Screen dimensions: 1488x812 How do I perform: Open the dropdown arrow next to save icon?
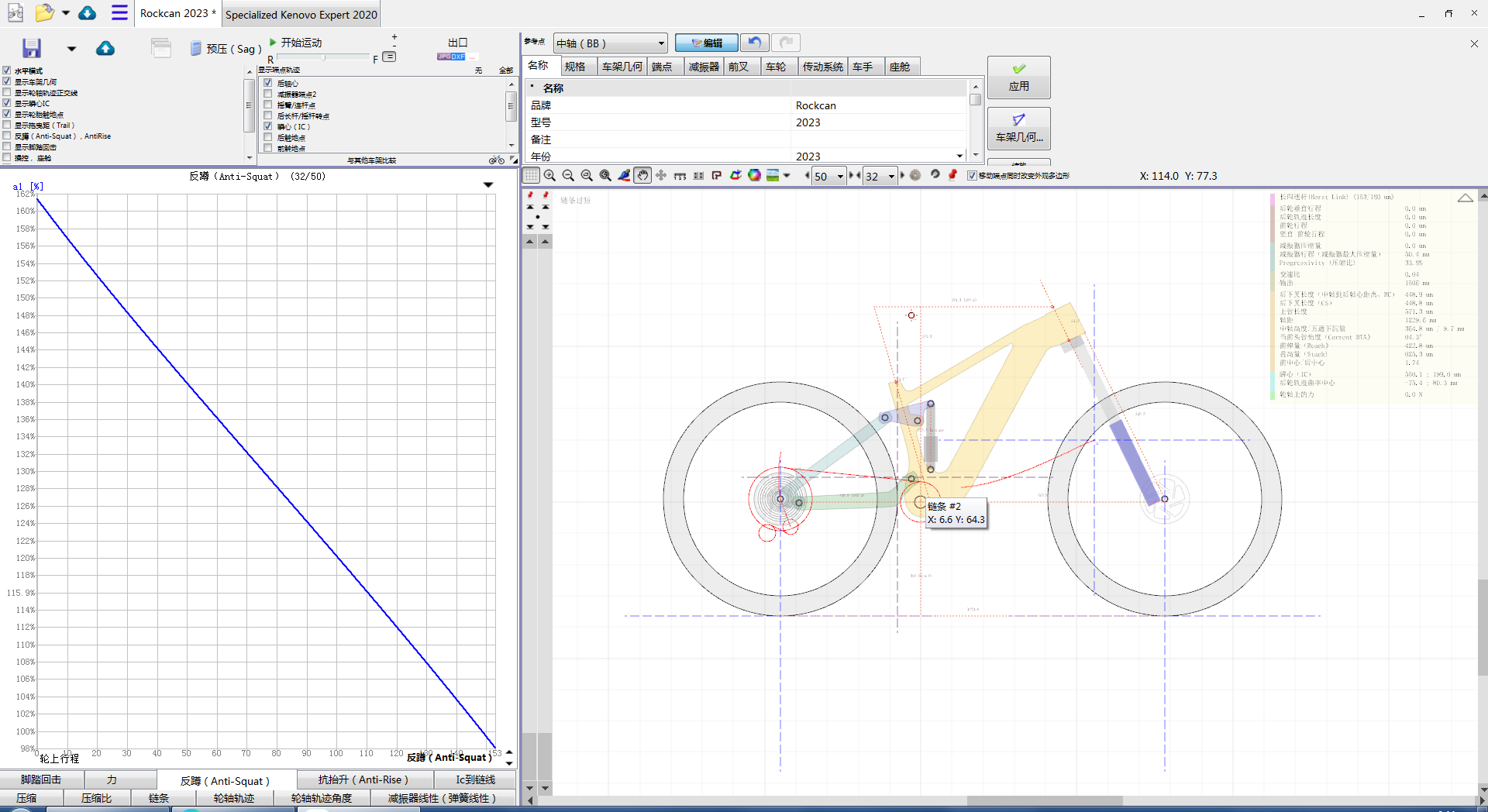point(71,49)
